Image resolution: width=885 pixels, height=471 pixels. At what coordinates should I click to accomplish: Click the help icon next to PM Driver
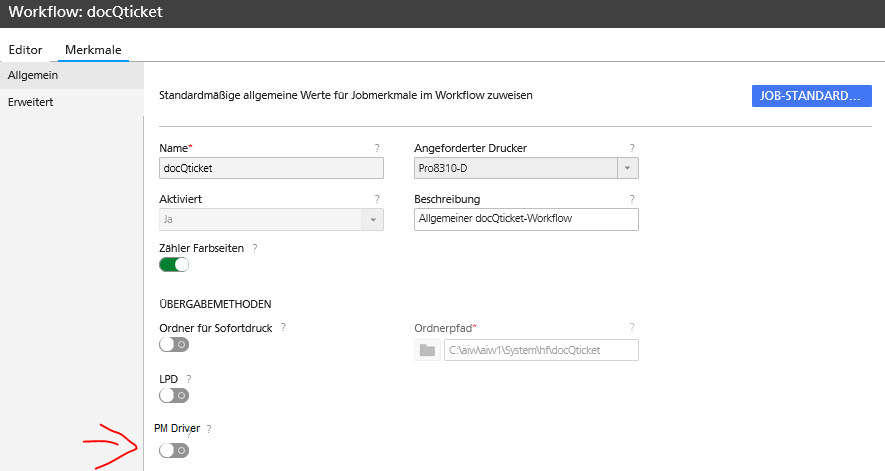coord(209,428)
